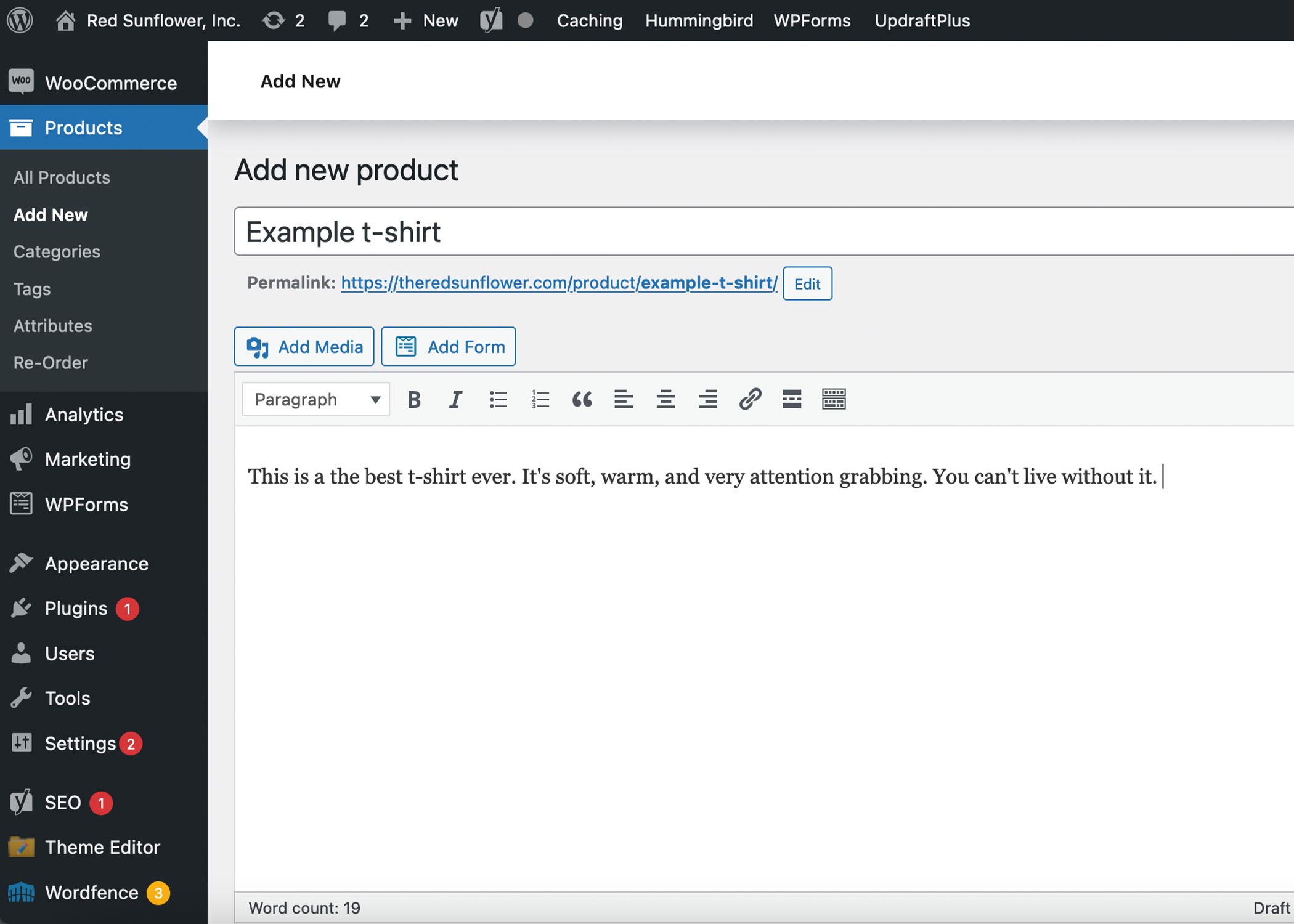
Task: Open WooCommerce in the sidebar
Action: [x=104, y=83]
